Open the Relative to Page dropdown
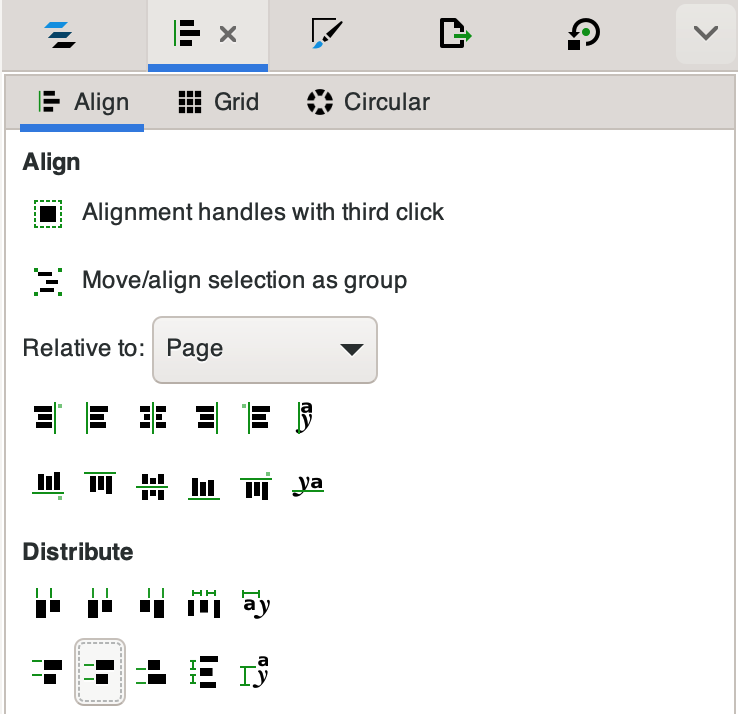The image size is (738, 714). tap(264, 349)
